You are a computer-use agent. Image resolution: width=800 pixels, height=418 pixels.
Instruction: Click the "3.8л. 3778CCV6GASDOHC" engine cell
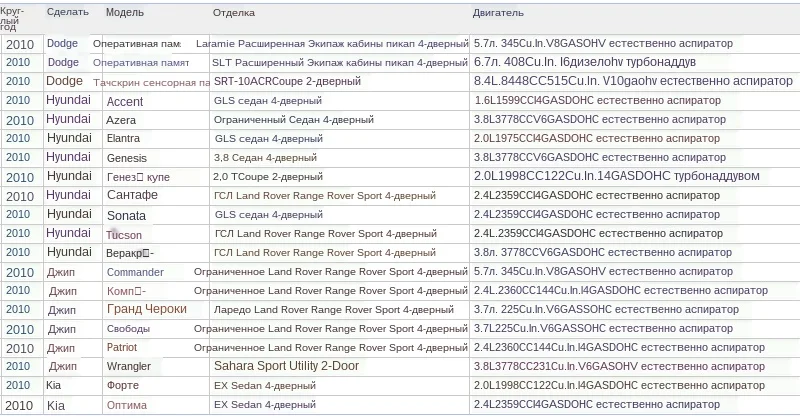pos(603,252)
